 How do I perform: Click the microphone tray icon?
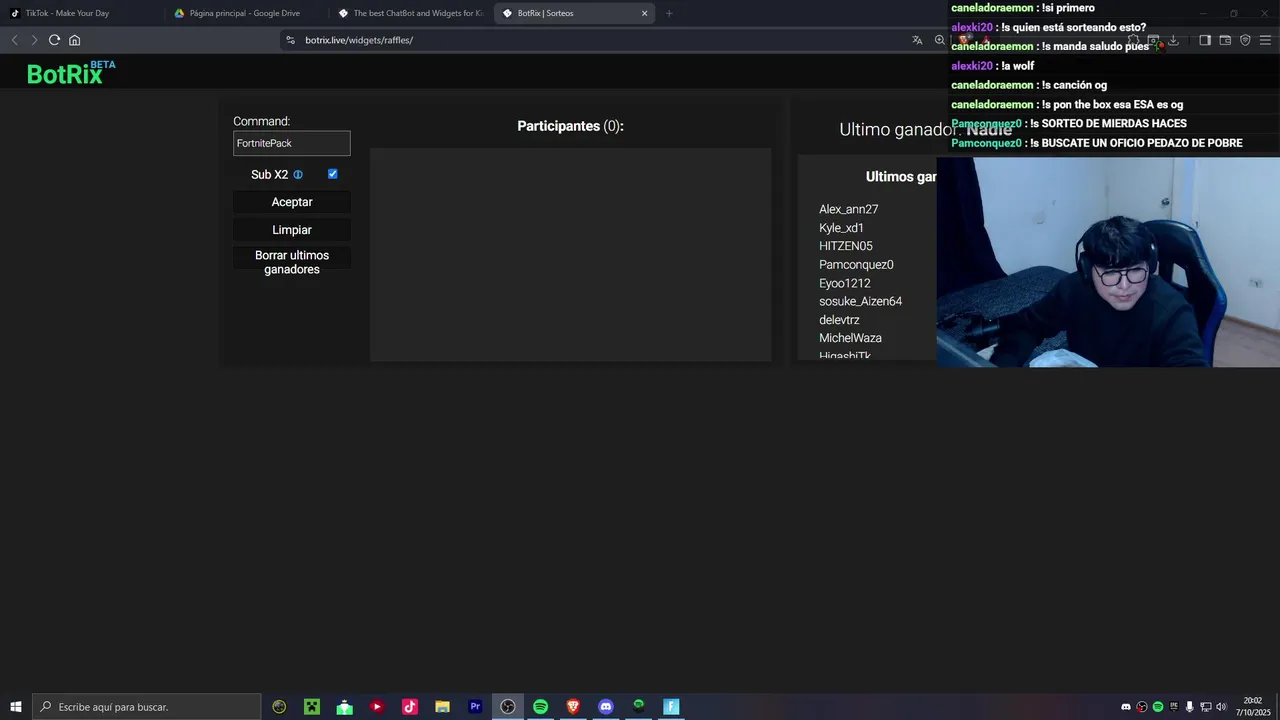click(x=1189, y=707)
